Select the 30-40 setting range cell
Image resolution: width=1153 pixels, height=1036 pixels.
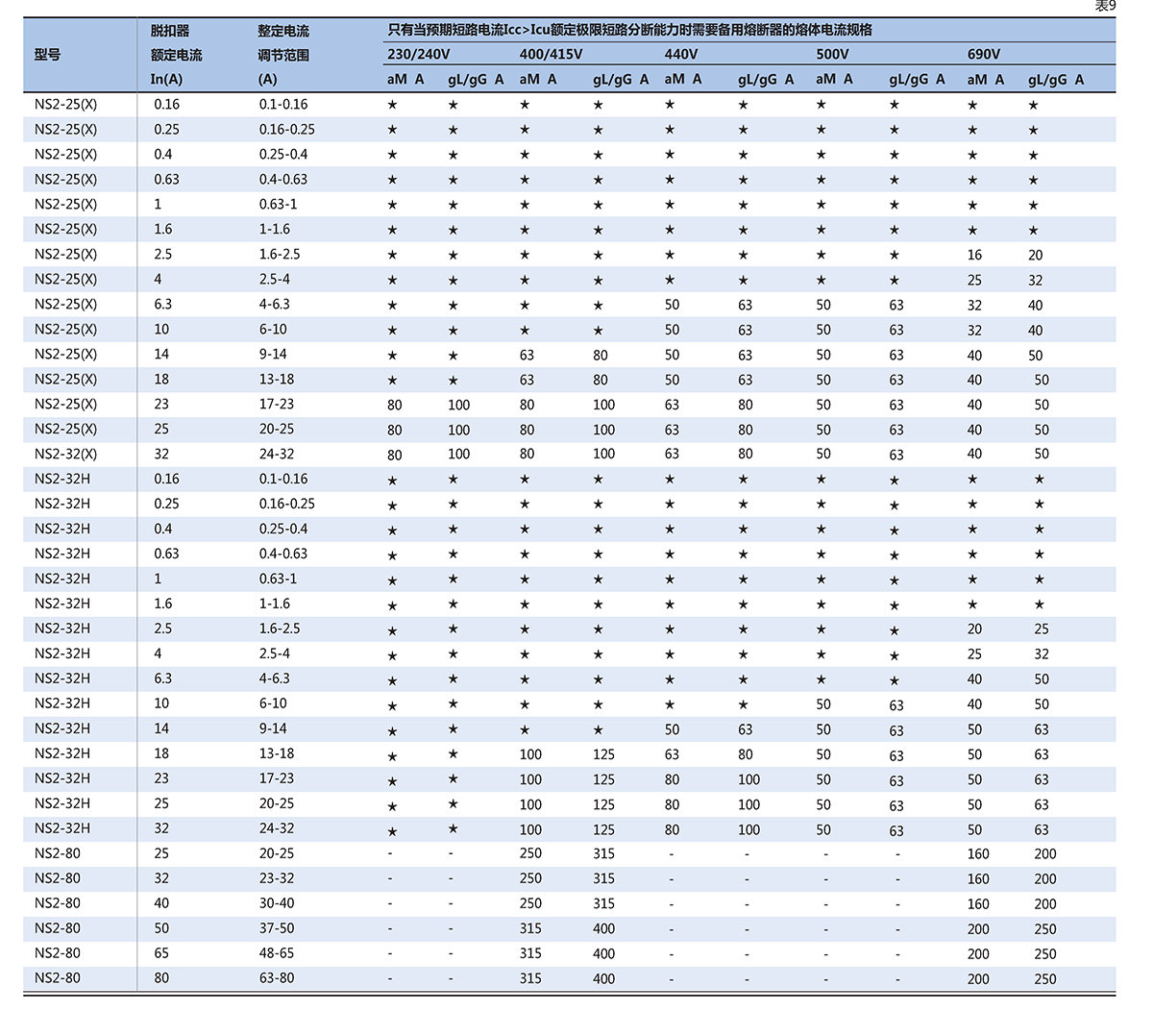click(277, 903)
